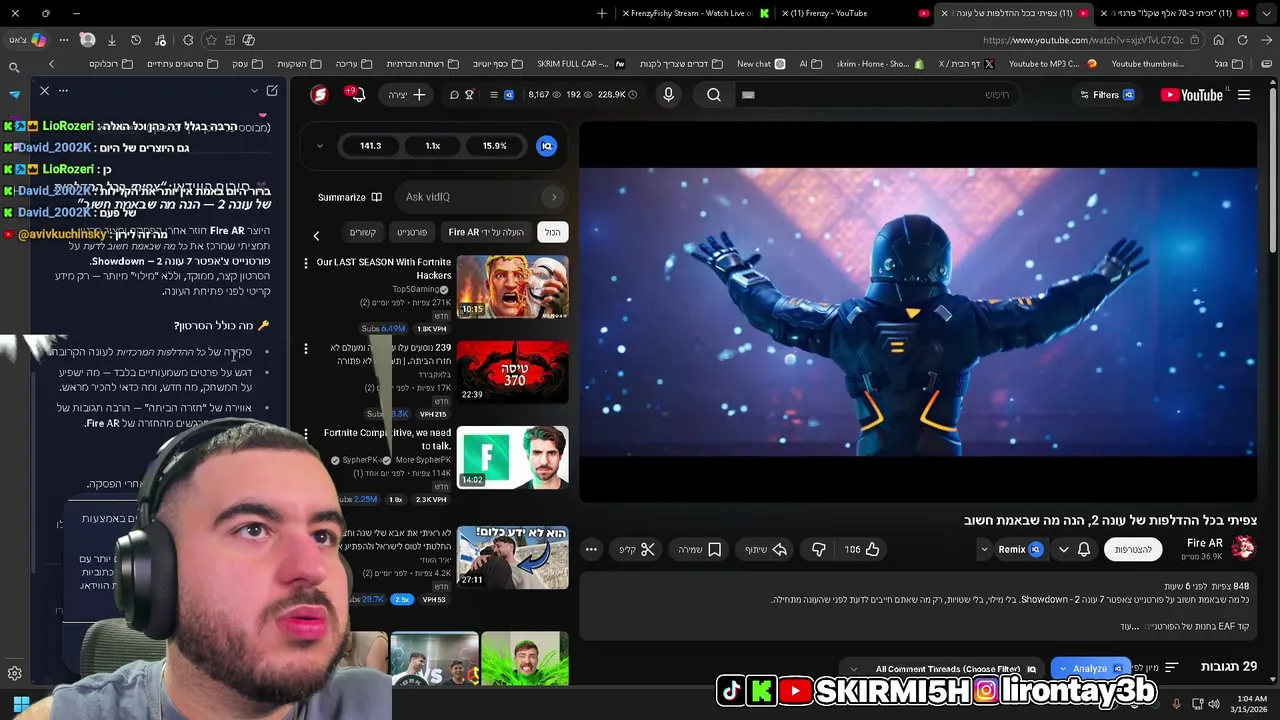The height and width of the screenshot is (720, 1280).
Task: Click the Ask vidIQ input field
Action: (x=470, y=197)
